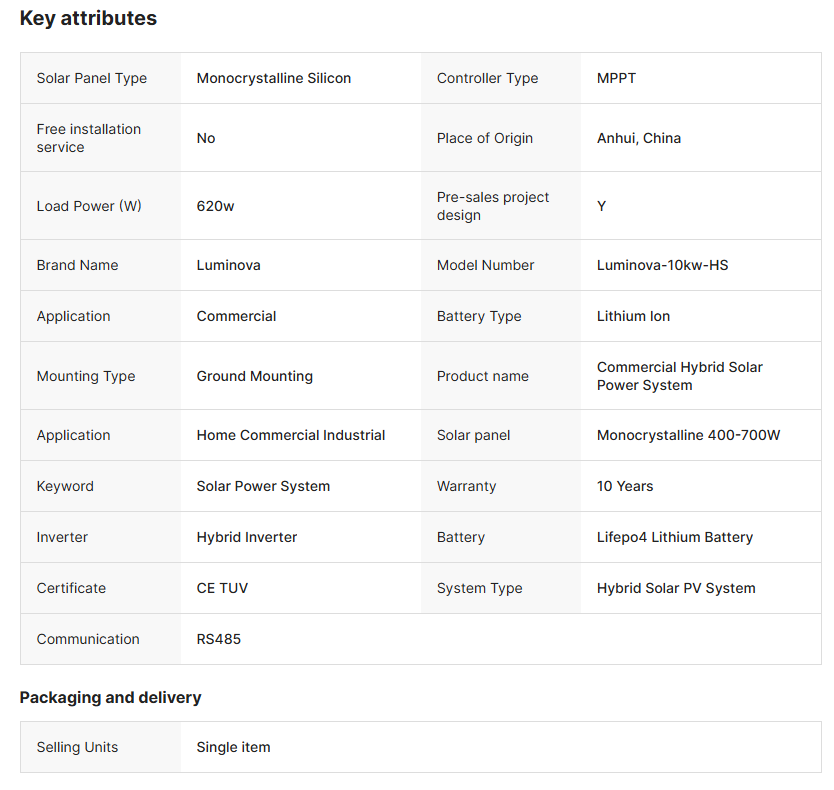Click the Luminova-10kw-HS model number
Screen dimensions: 834x790
662,265
